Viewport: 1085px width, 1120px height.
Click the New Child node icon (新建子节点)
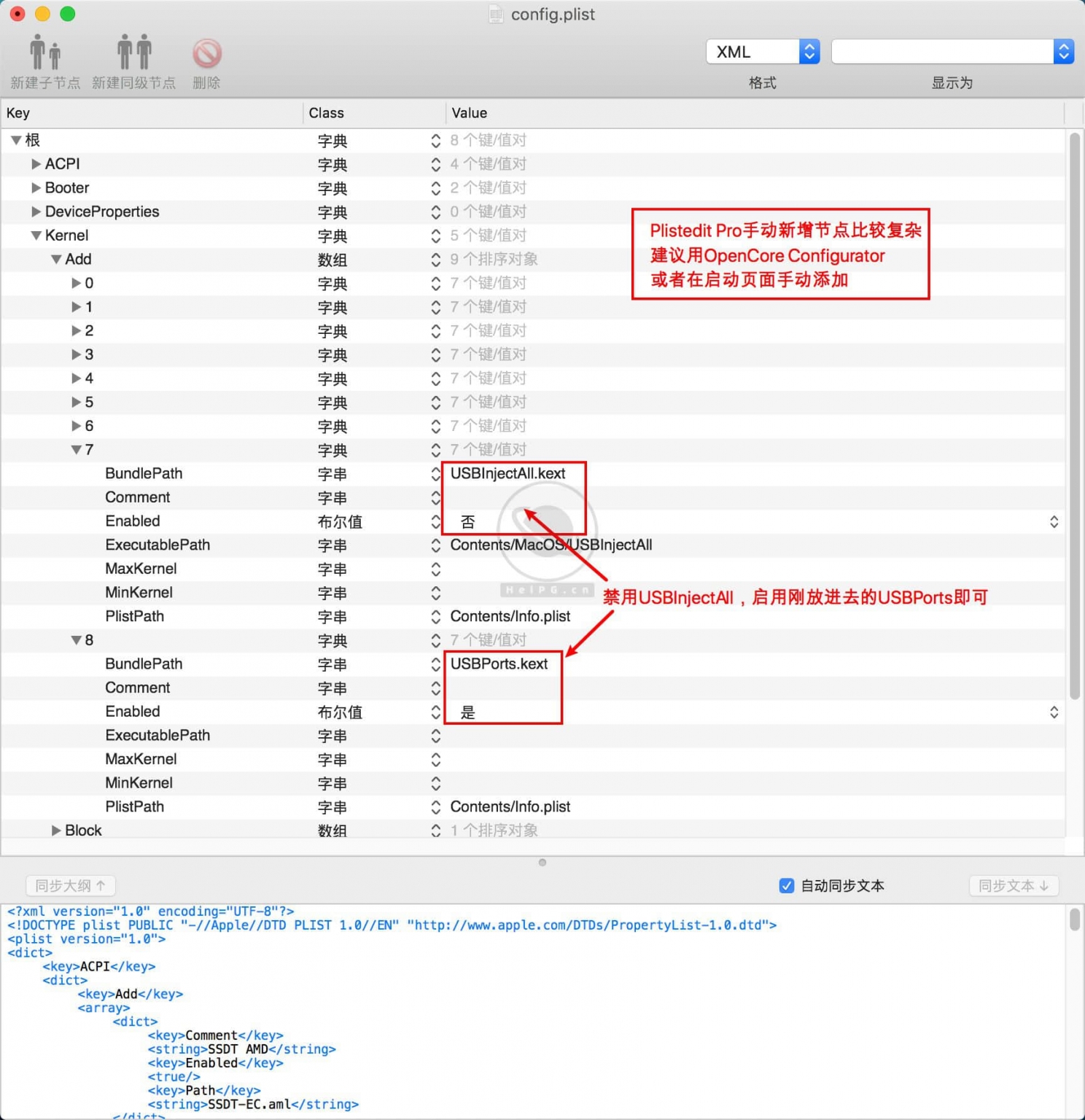tap(44, 52)
